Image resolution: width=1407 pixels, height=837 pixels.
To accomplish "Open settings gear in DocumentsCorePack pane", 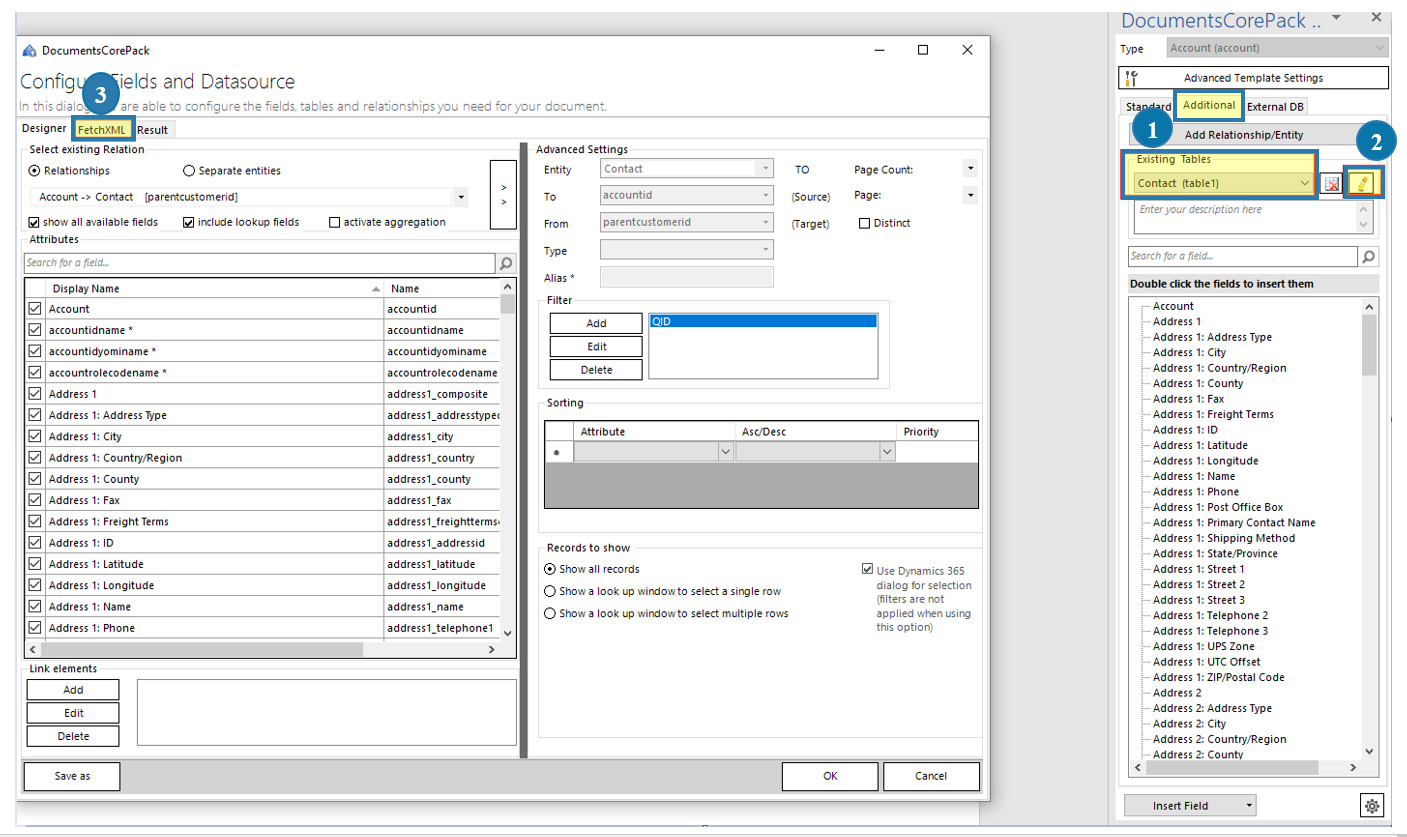I will 1372,805.
